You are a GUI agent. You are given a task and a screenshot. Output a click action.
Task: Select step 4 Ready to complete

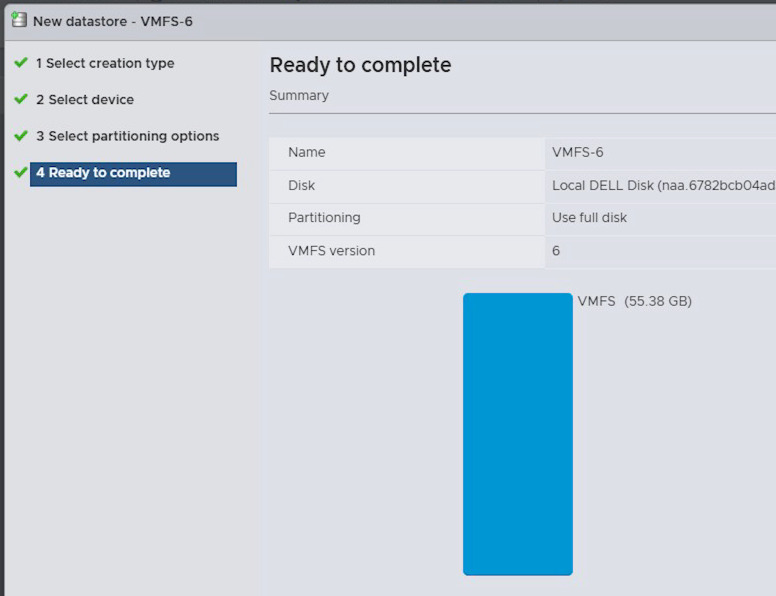pos(133,174)
